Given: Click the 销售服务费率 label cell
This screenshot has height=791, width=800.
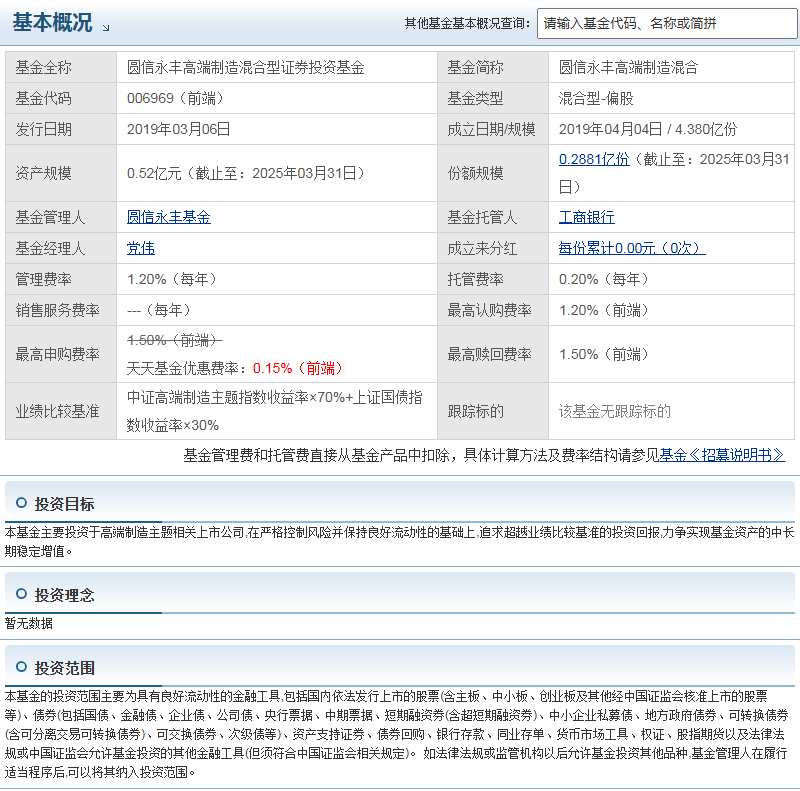Looking at the screenshot, I should (x=61, y=310).
